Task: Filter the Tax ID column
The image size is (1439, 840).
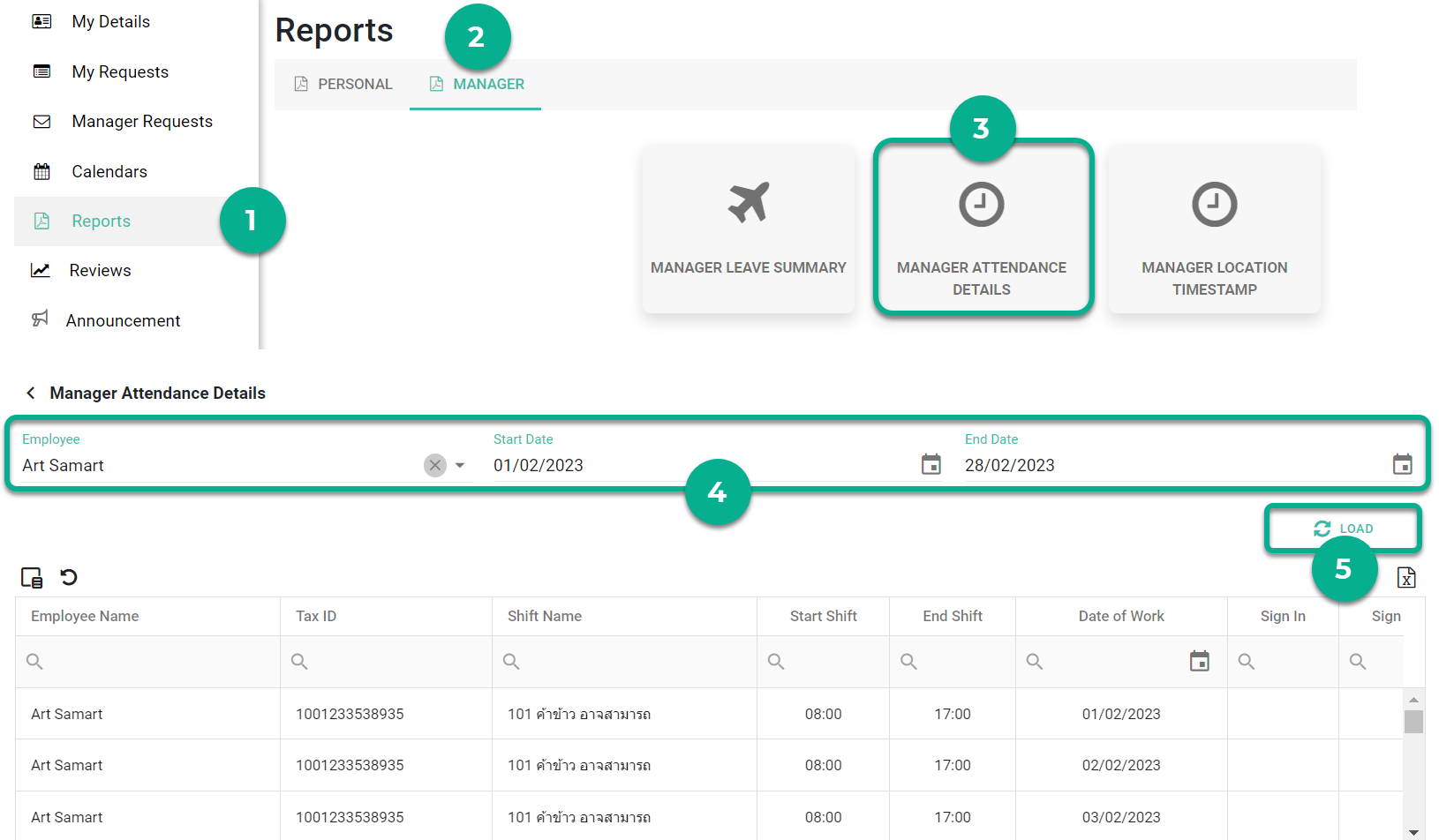Action: 387,662
